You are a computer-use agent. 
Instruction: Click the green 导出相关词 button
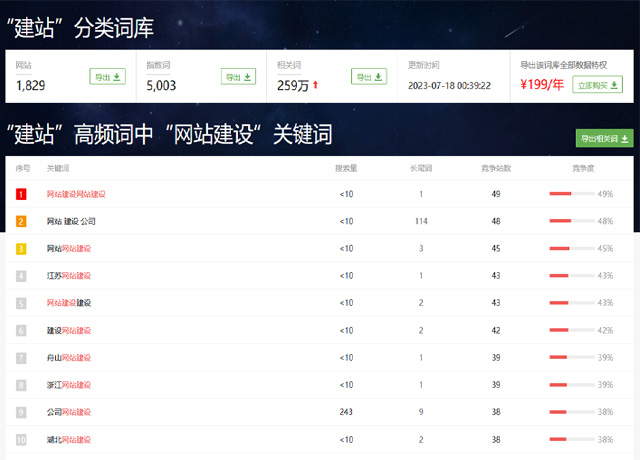point(603,138)
